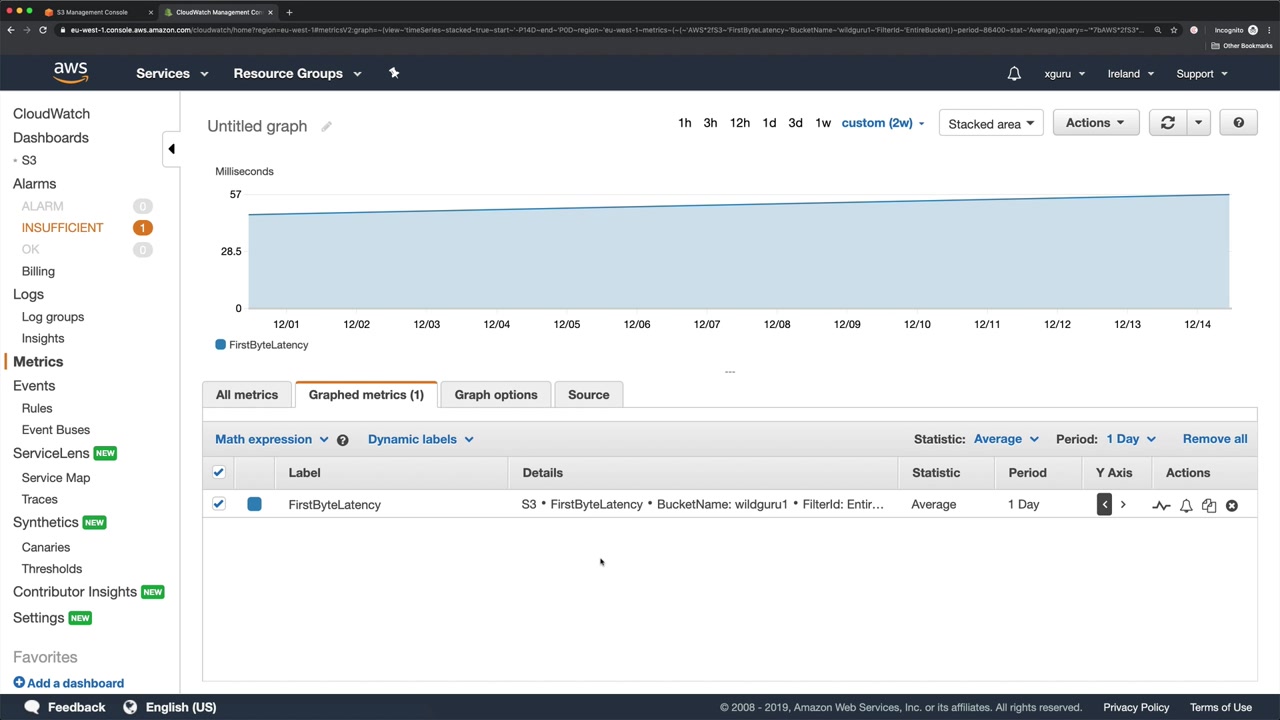Image resolution: width=1280 pixels, height=720 pixels.
Task: Open custom (2w) time range dropdown
Action: [883, 123]
